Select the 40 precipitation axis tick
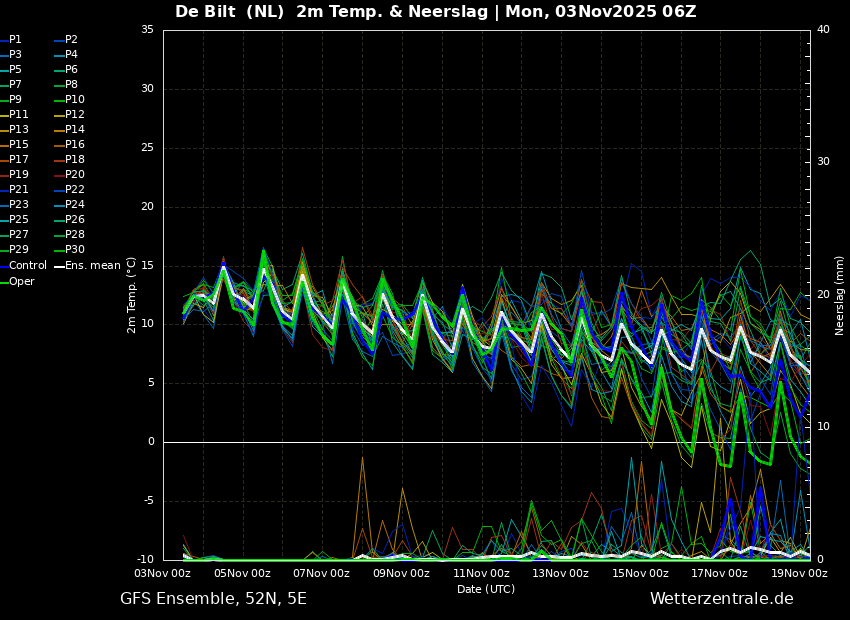850x620 pixels. [823, 30]
